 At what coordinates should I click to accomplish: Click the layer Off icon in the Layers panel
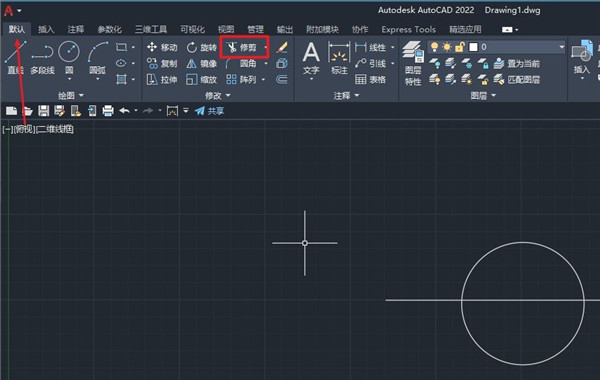point(434,63)
